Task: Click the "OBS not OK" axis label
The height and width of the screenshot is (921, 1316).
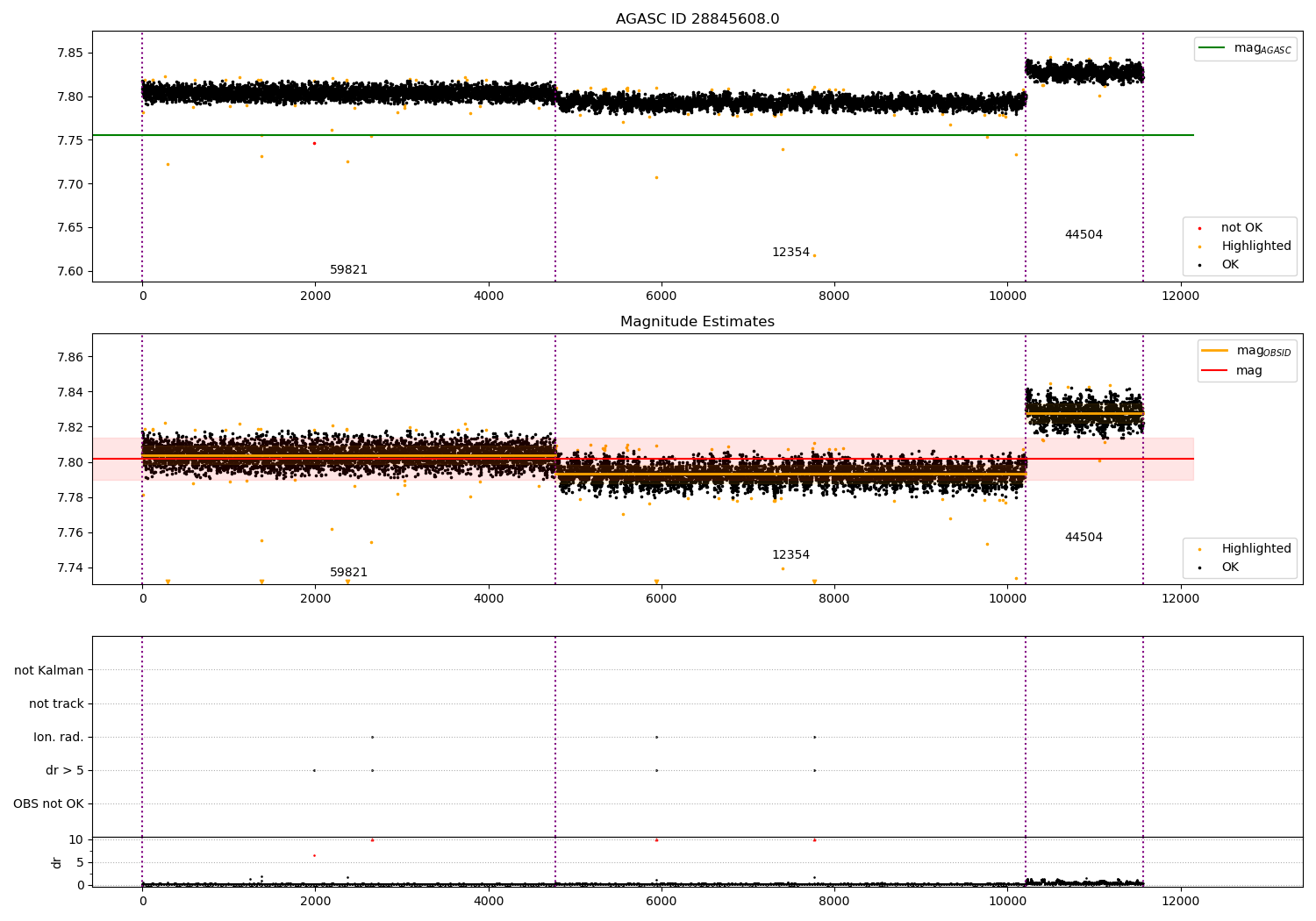Action: (48, 804)
